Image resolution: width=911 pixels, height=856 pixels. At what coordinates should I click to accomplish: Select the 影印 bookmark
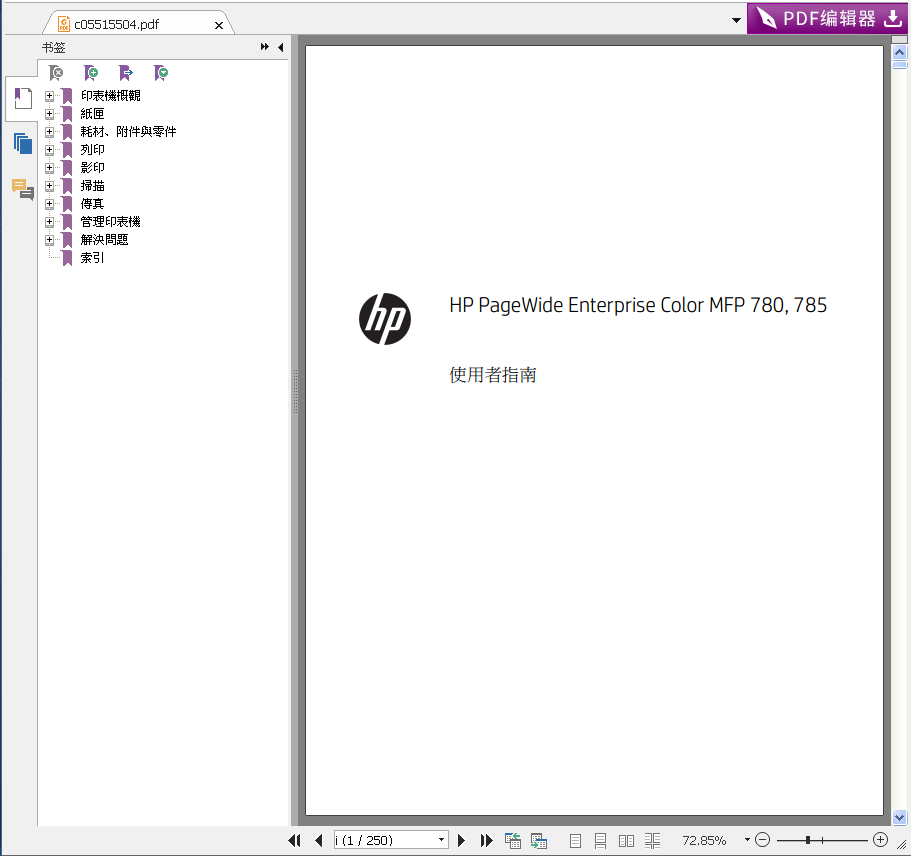(92, 168)
